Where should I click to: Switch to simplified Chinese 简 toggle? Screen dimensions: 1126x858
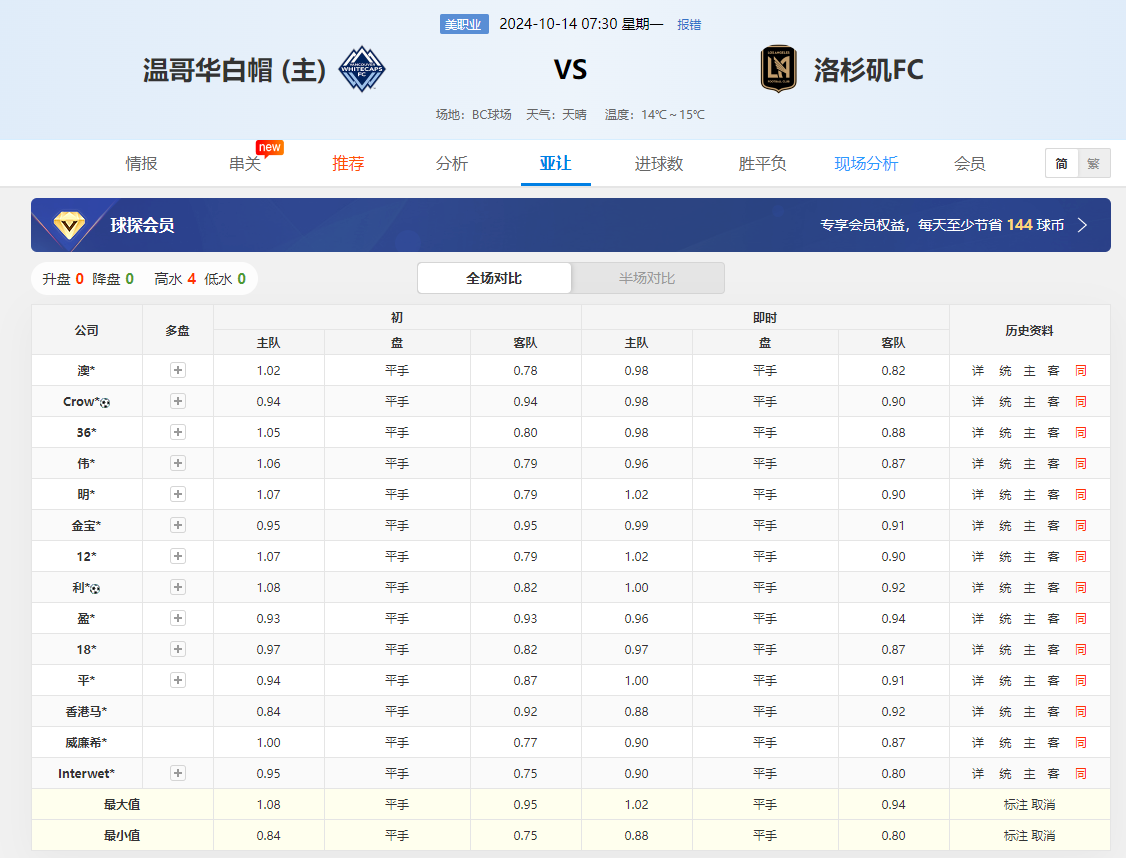click(1061, 164)
